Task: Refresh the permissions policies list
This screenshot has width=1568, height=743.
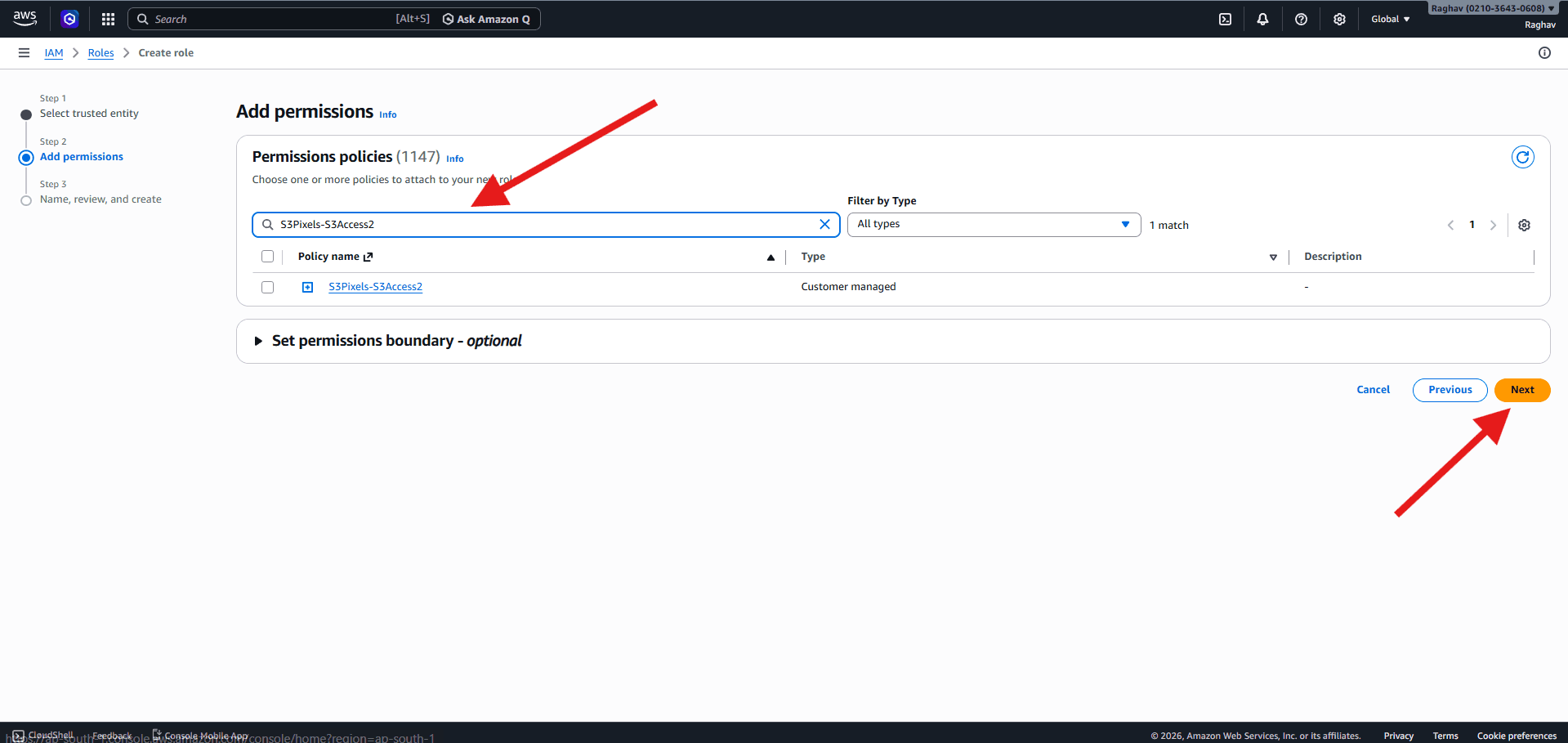Action: 1522,156
